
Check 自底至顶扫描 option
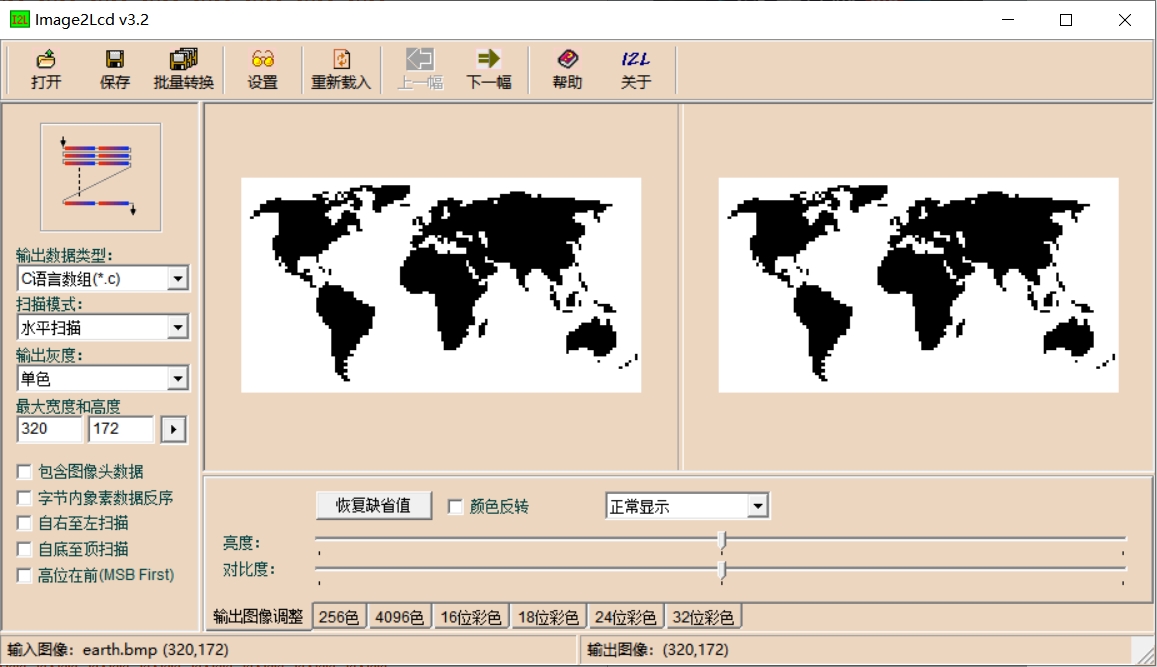point(24,549)
